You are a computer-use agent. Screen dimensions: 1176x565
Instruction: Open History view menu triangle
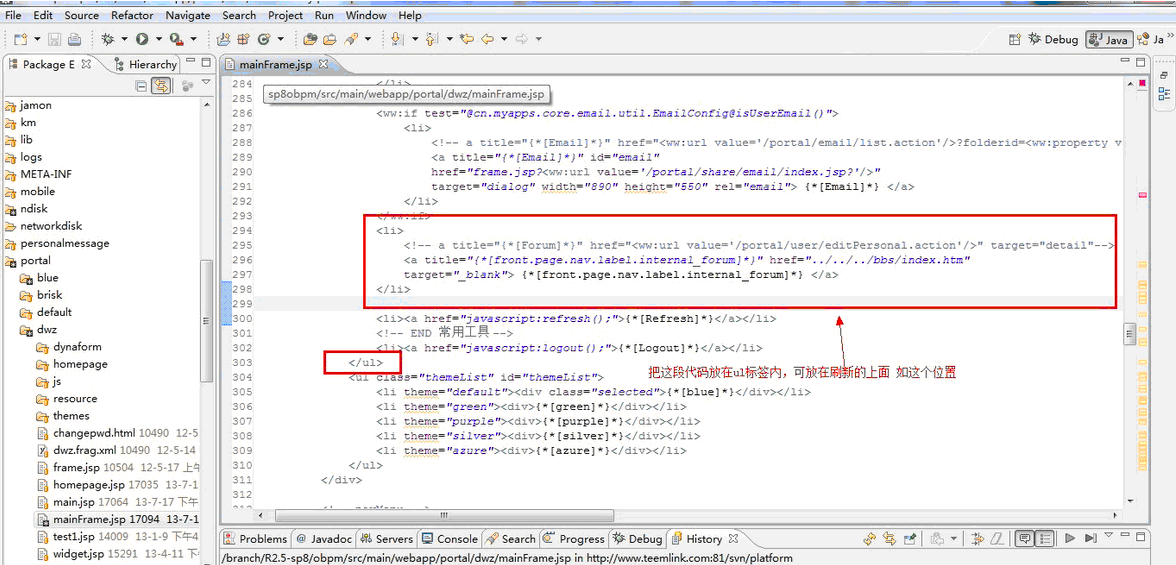pos(1108,534)
